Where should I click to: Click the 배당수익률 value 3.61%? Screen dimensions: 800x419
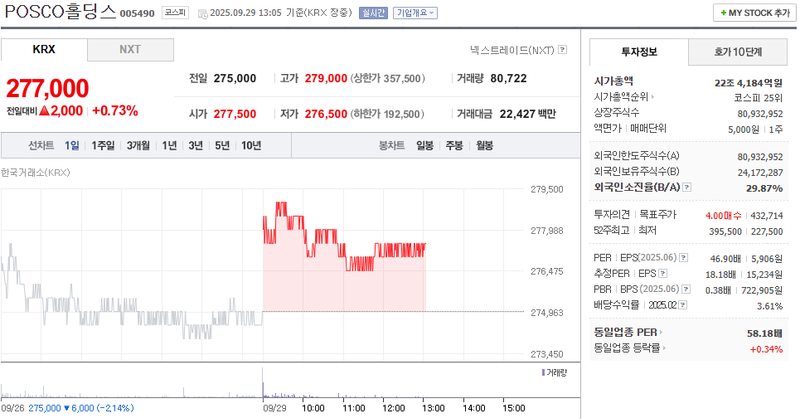pos(770,306)
